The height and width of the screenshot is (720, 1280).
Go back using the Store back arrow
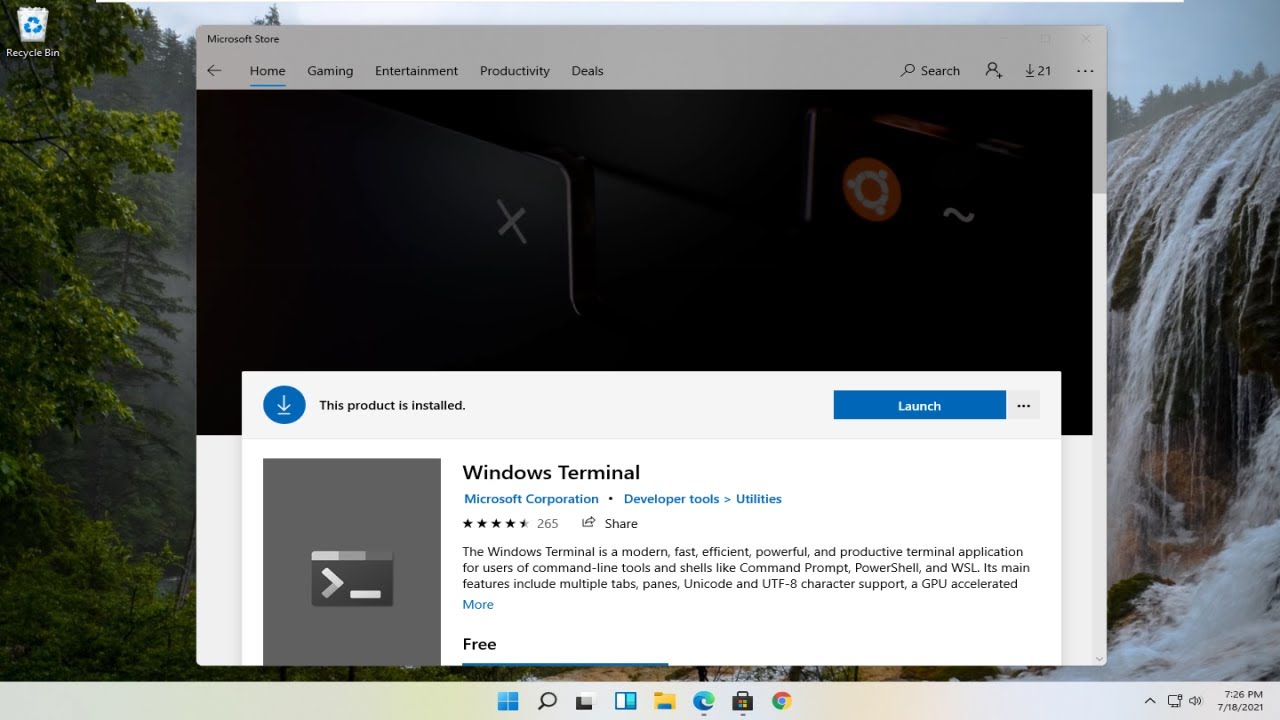[x=214, y=71]
